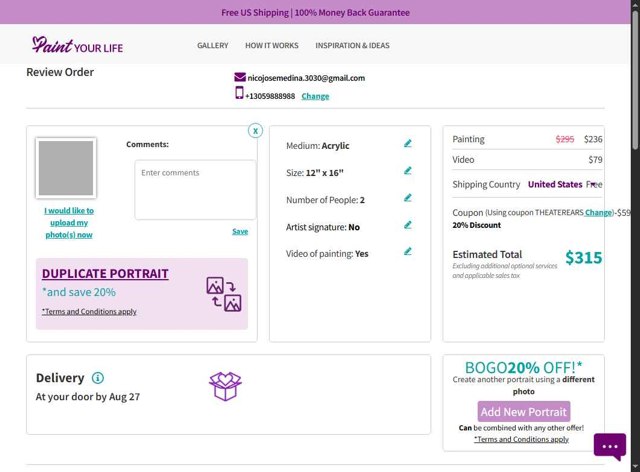Edit the Video of painting option
The height and width of the screenshot is (472, 640).
(407, 252)
